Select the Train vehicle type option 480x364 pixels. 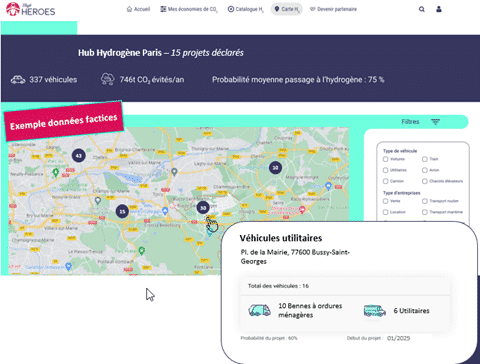(x=425, y=159)
